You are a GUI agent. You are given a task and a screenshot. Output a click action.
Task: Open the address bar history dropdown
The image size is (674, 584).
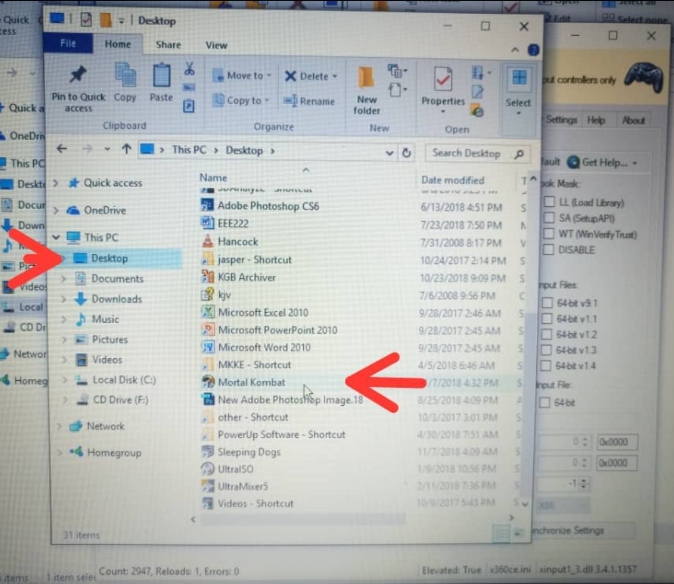(x=389, y=153)
